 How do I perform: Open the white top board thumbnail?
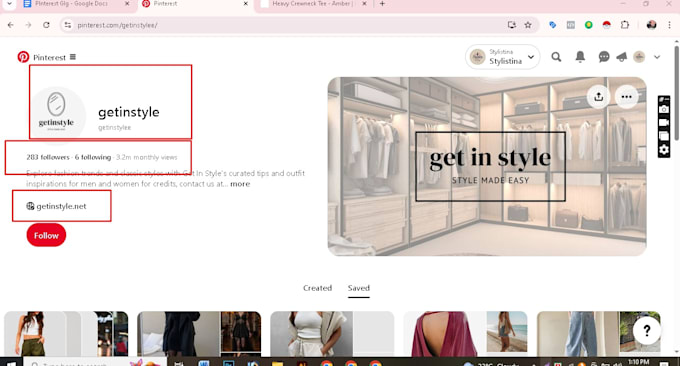332,334
